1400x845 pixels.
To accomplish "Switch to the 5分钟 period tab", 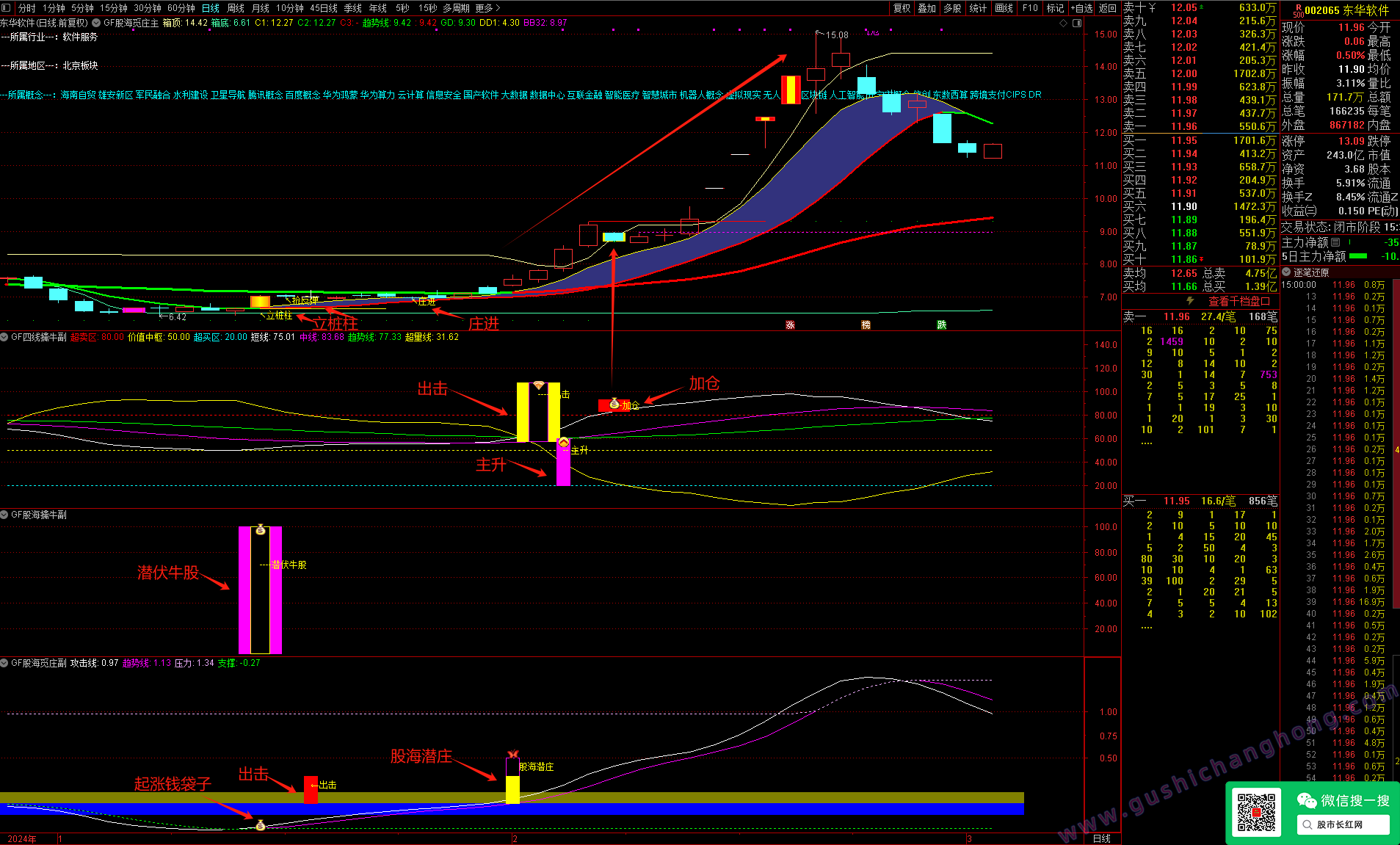I will pos(82,8).
